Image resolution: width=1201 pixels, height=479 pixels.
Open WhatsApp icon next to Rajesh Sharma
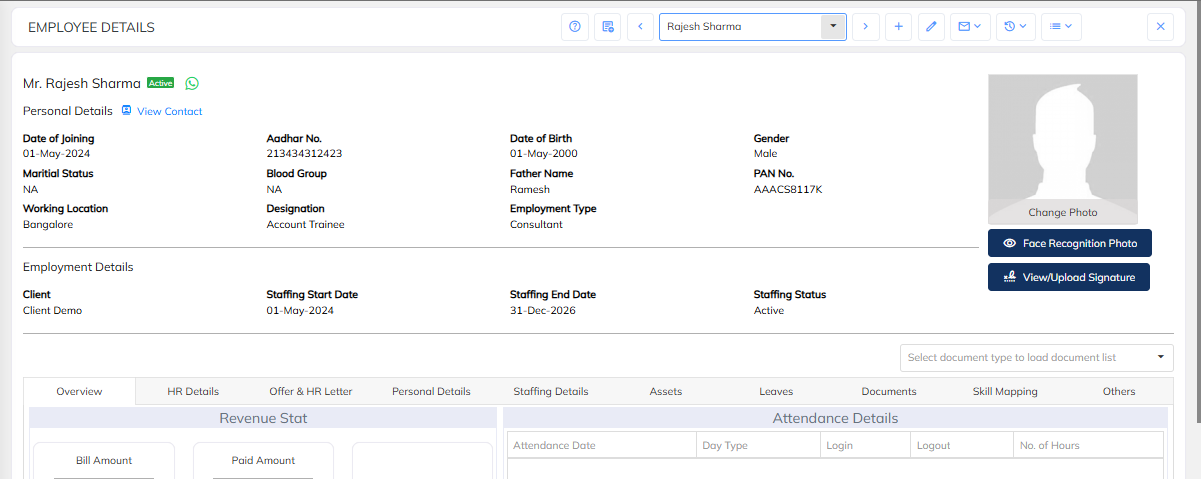point(192,83)
